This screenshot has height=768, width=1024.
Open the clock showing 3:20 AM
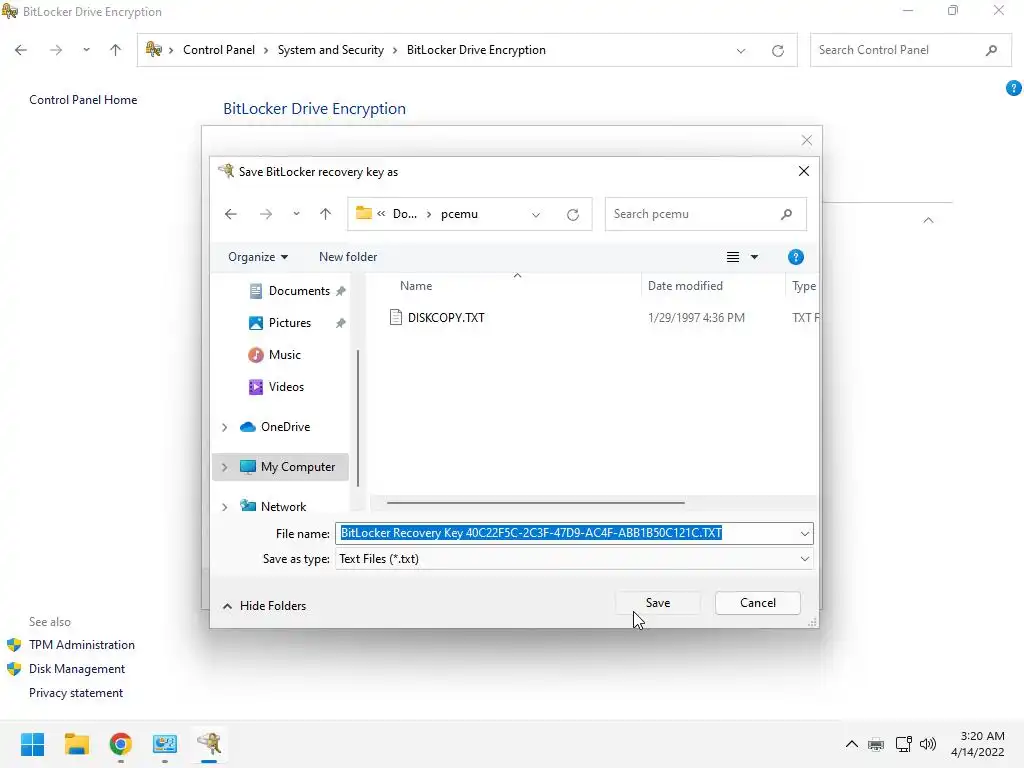click(978, 744)
